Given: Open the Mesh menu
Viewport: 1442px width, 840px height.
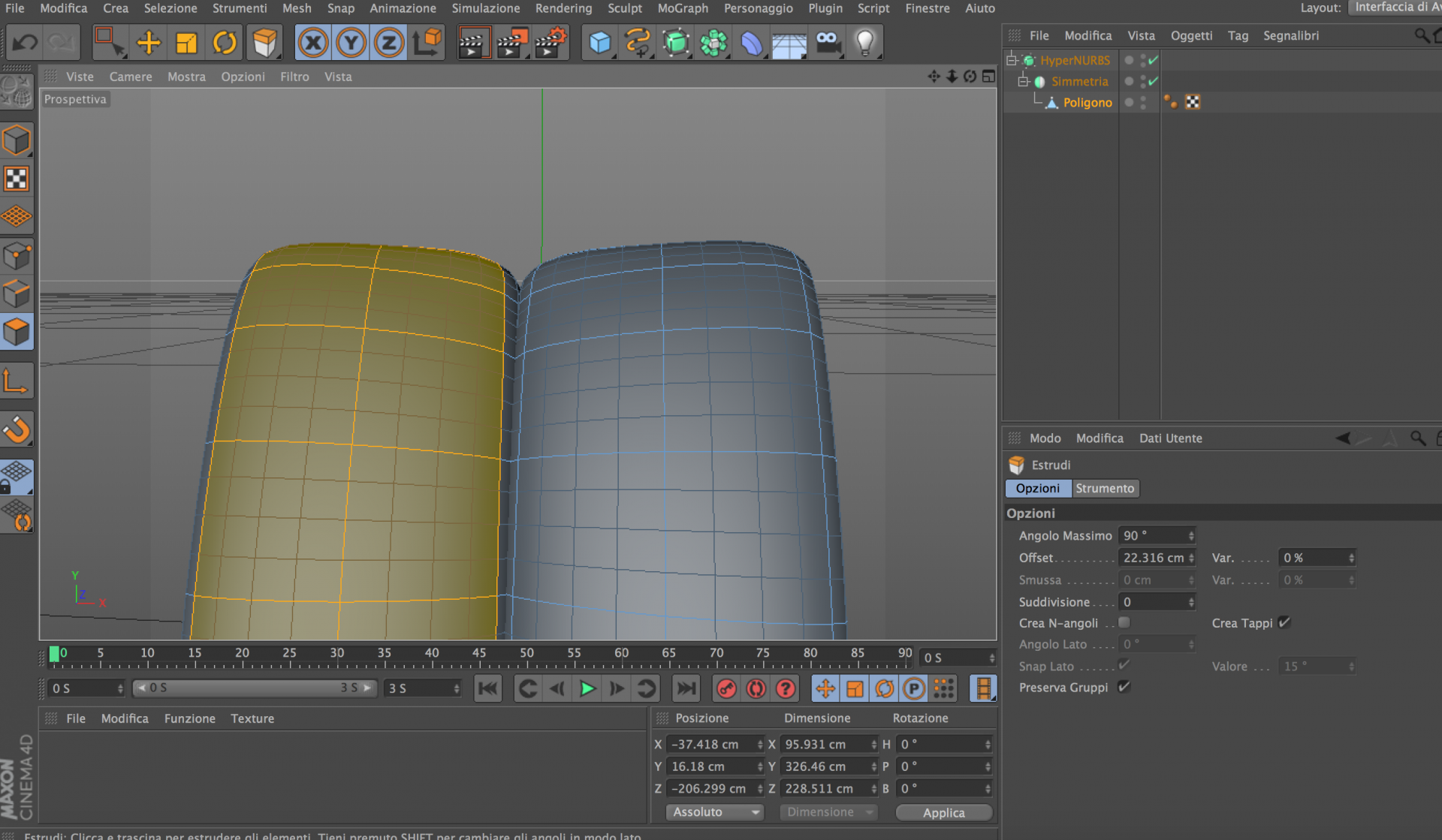Looking at the screenshot, I should tap(297, 8).
